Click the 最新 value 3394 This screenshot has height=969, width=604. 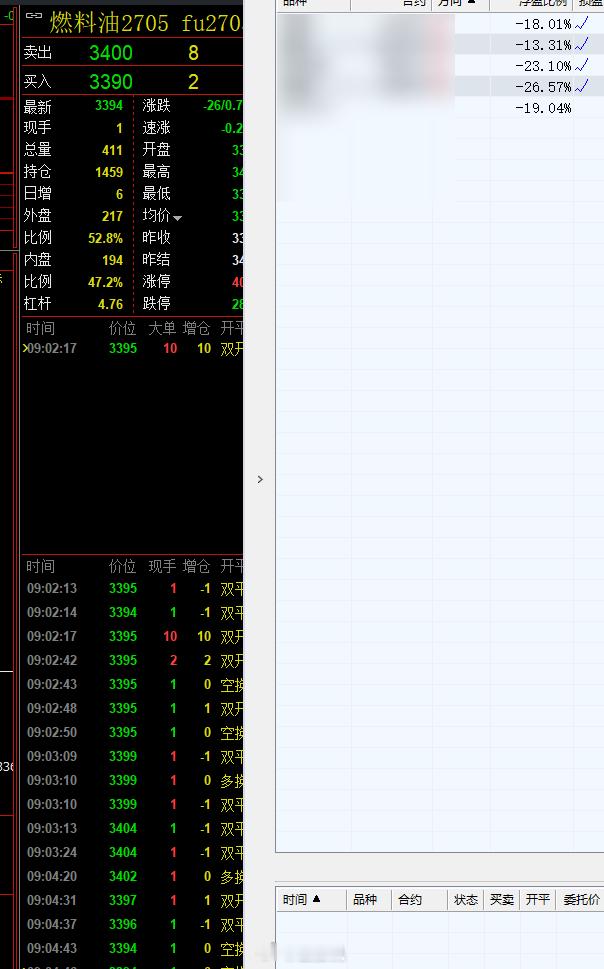(109, 106)
